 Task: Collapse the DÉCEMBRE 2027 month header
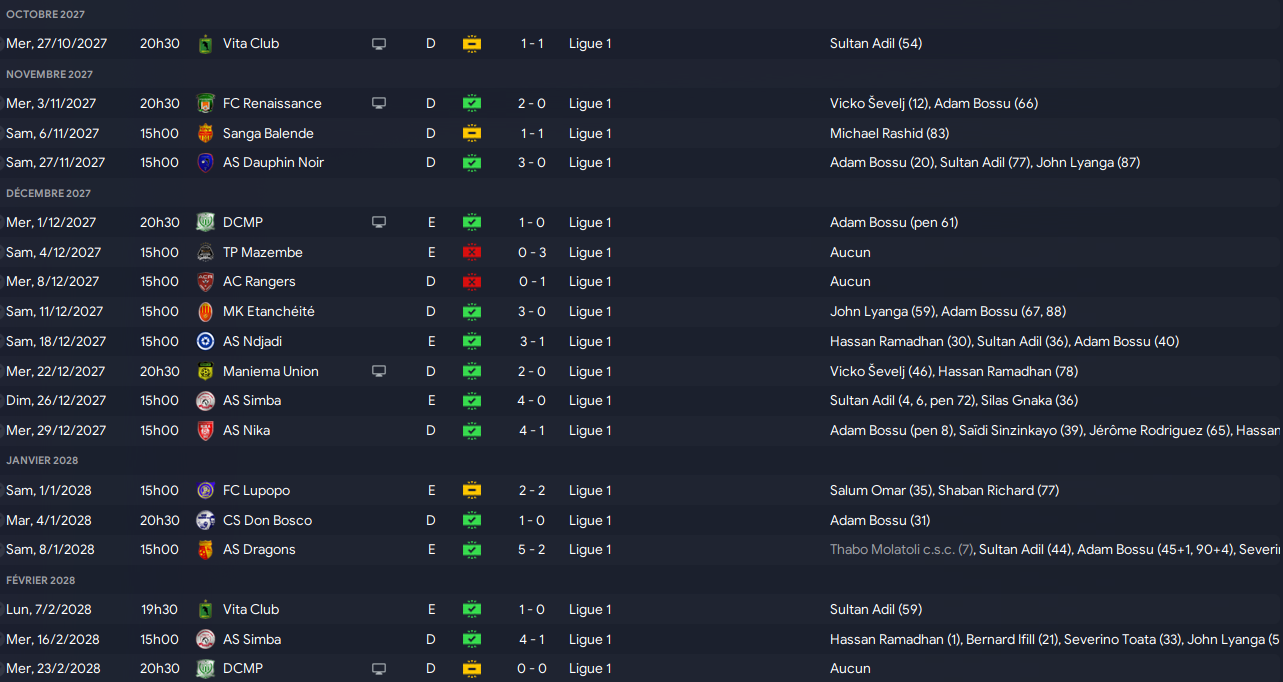point(48,193)
